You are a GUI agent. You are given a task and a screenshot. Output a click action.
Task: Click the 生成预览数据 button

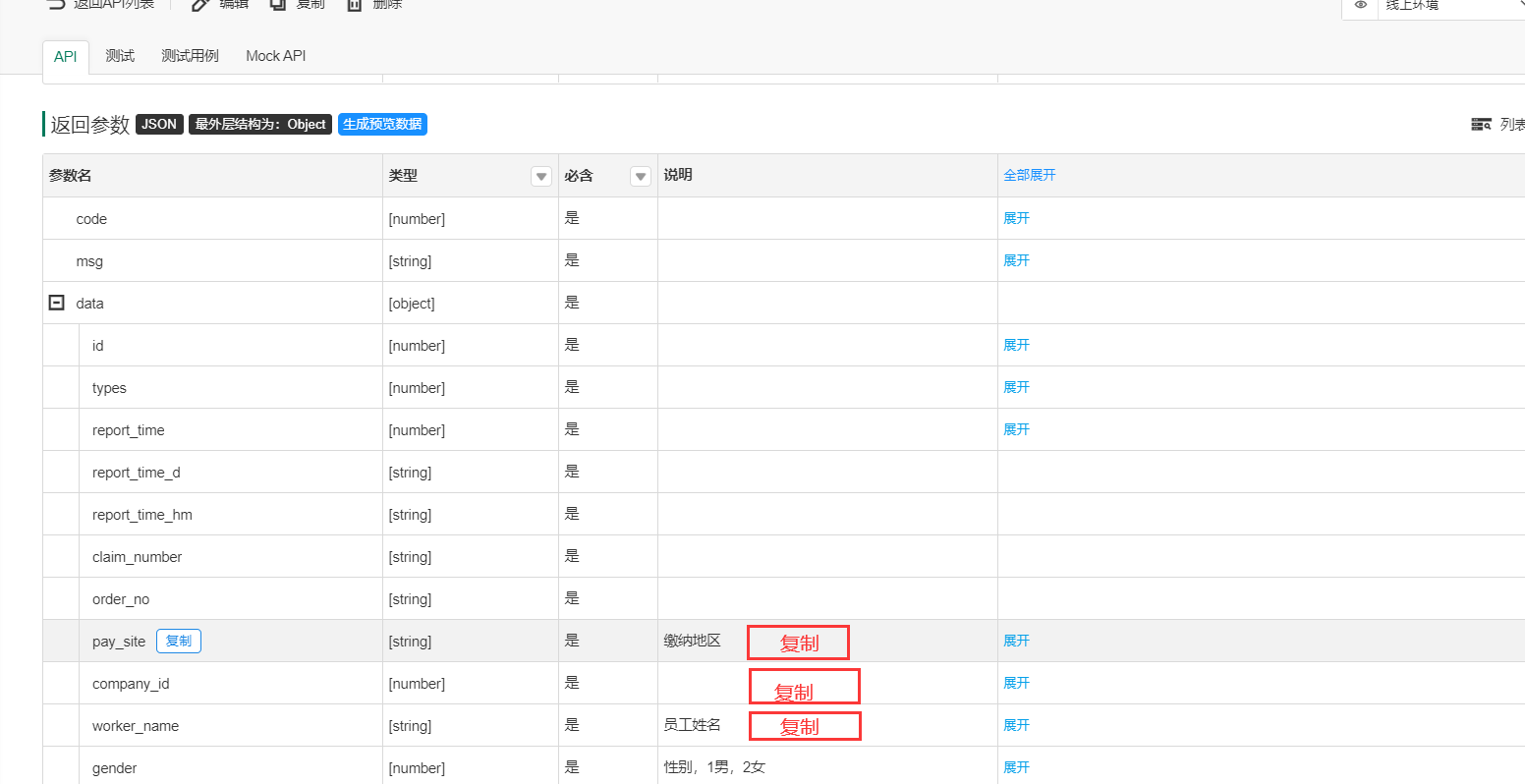click(382, 124)
